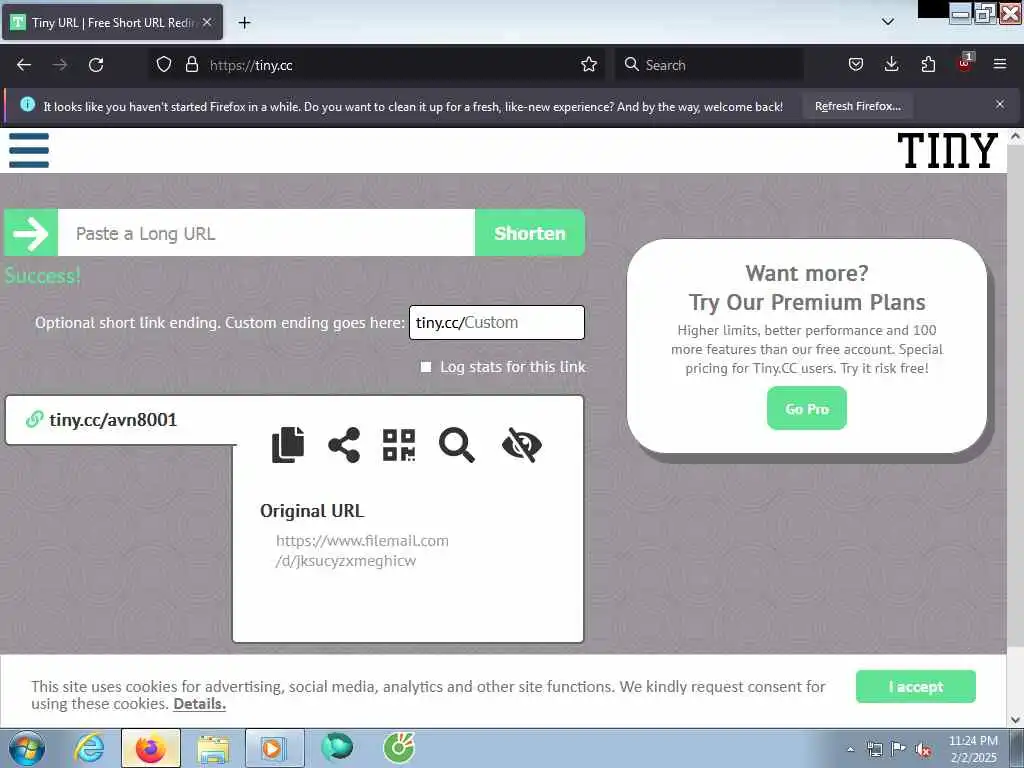
Task: Open the media player taskbar icon
Action: pyautogui.click(x=274, y=748)
